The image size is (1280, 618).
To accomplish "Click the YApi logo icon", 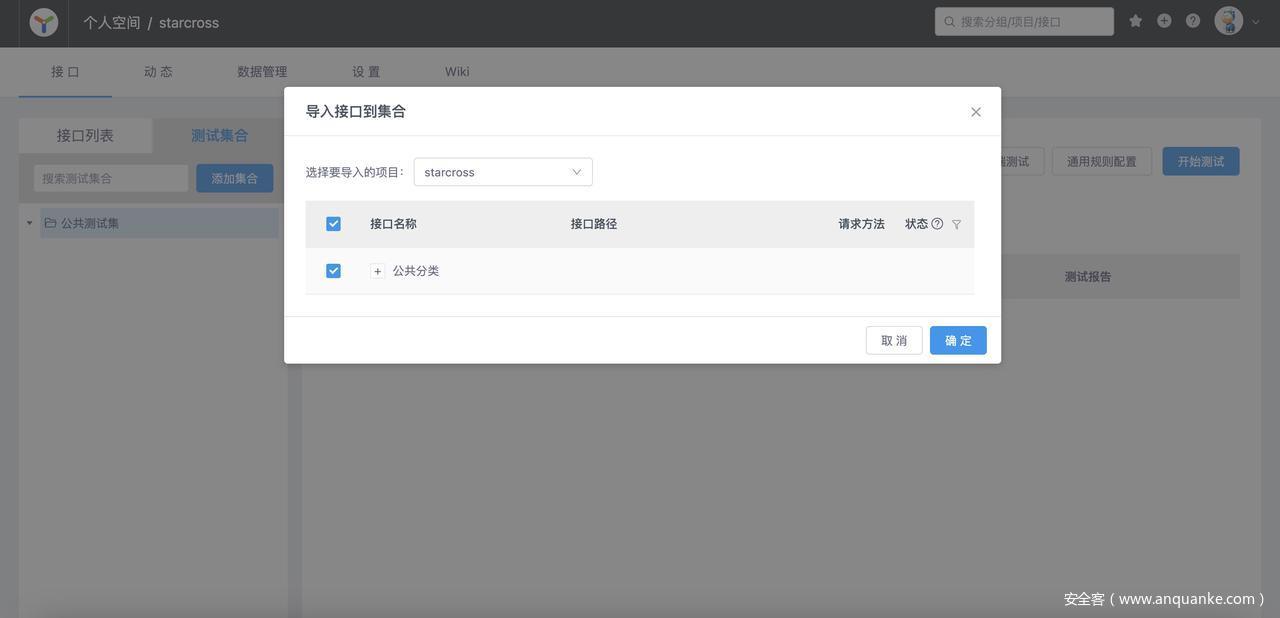I will coord(43,22).
